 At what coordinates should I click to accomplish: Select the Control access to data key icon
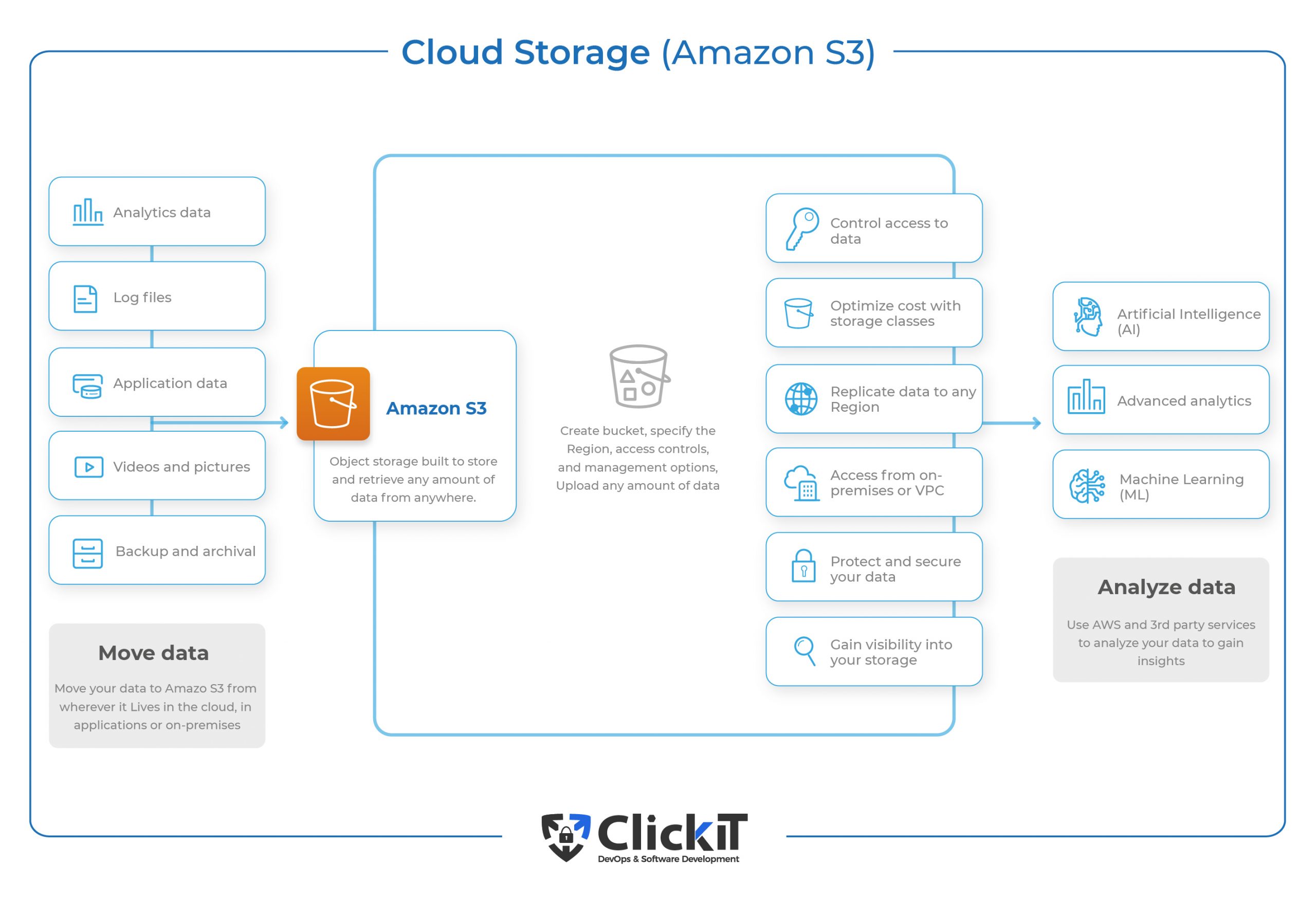[x=800, y=218]
